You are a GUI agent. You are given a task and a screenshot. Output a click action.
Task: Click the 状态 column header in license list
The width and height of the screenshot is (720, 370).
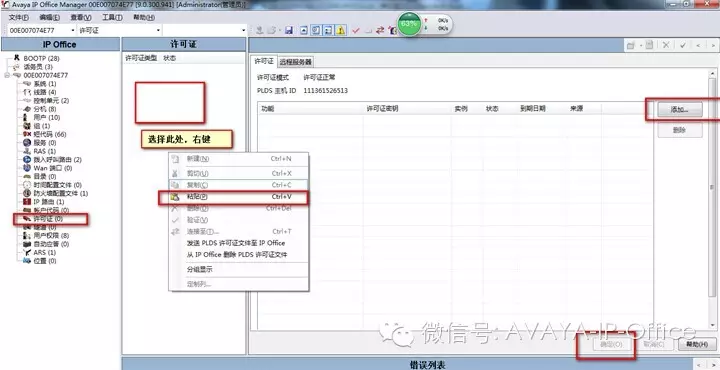click(169, 58)
